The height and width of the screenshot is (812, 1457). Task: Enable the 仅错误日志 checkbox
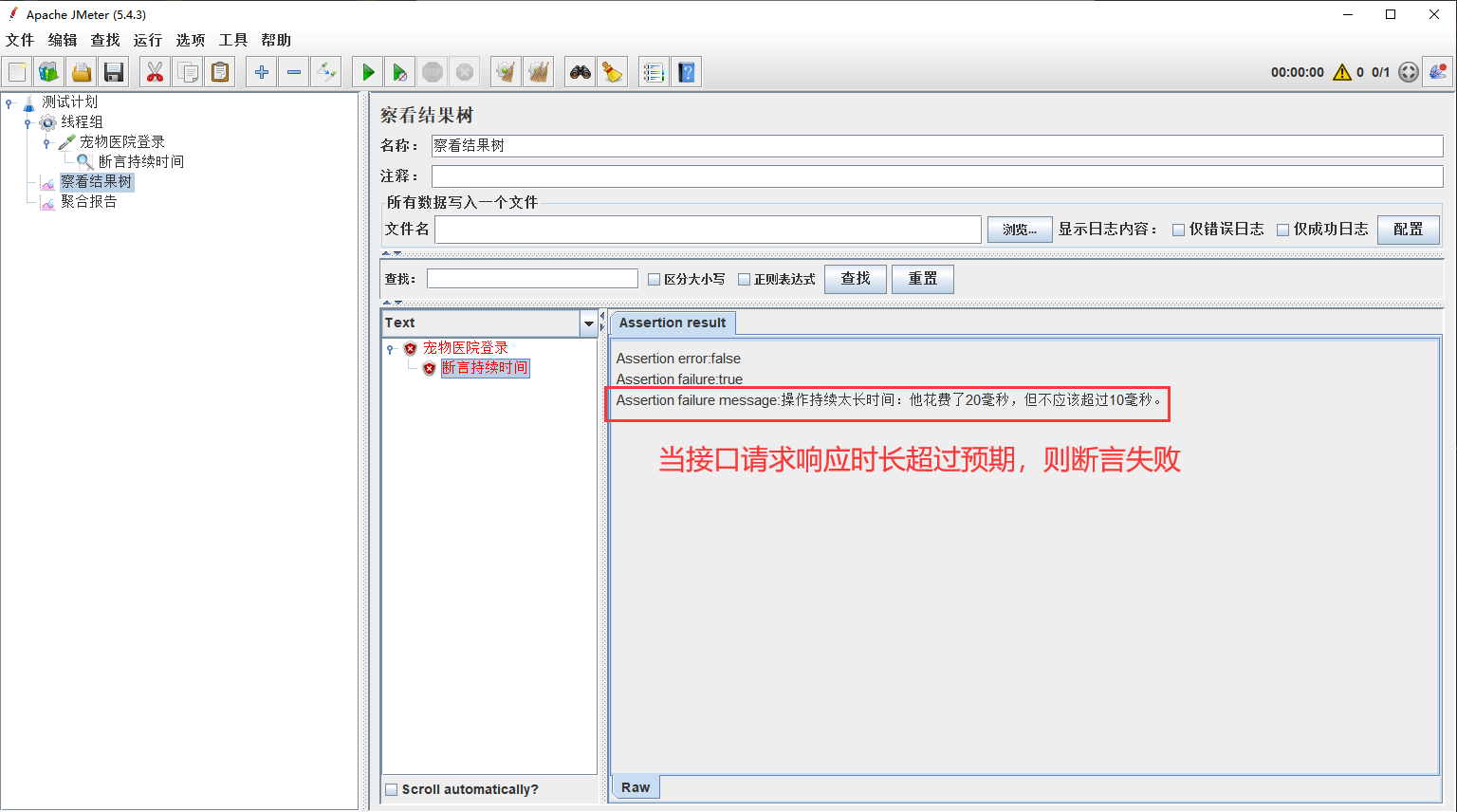tap(1179, 230)
